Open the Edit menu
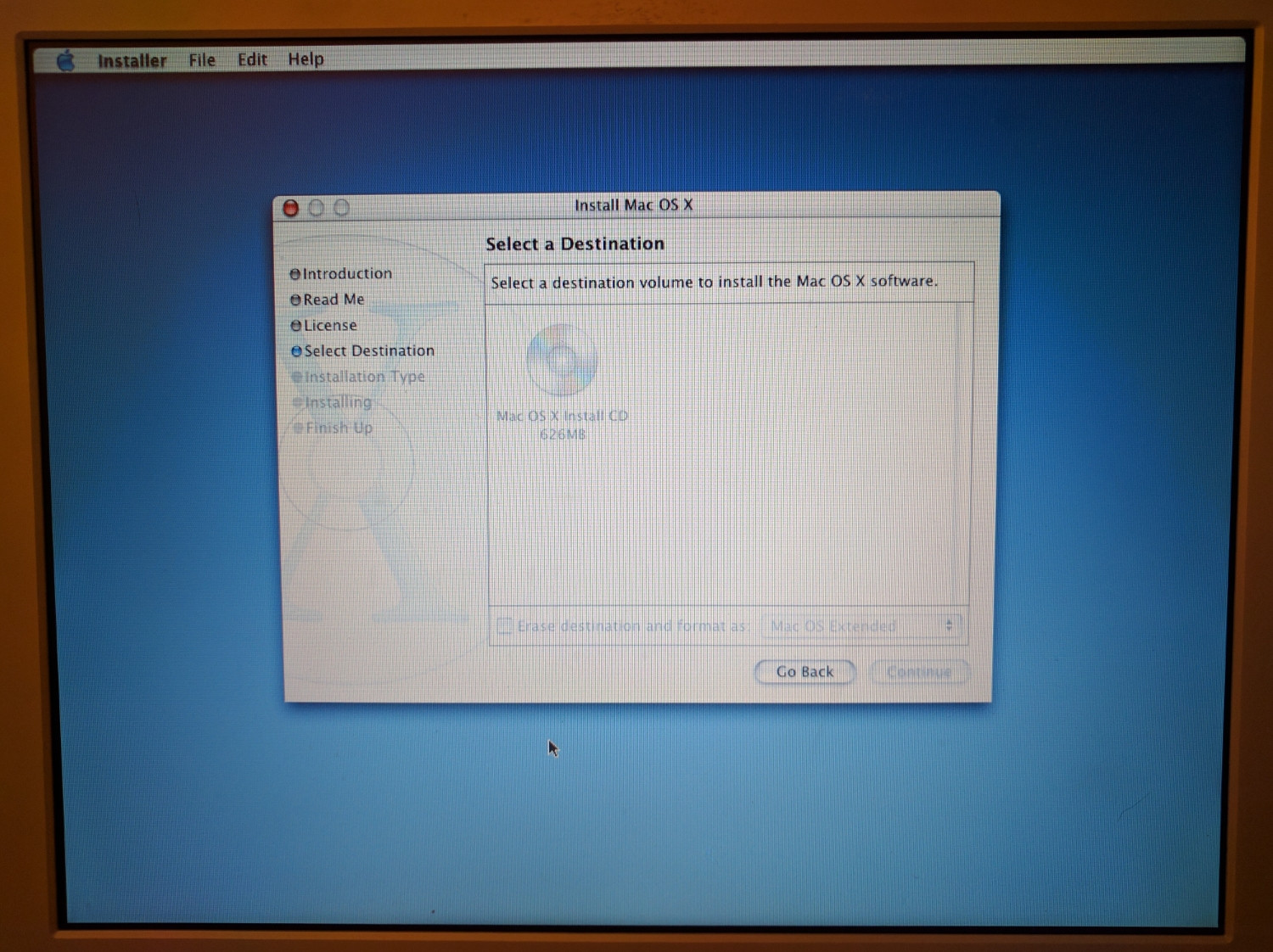The image size is (1273, 952). tap(252, 59)
